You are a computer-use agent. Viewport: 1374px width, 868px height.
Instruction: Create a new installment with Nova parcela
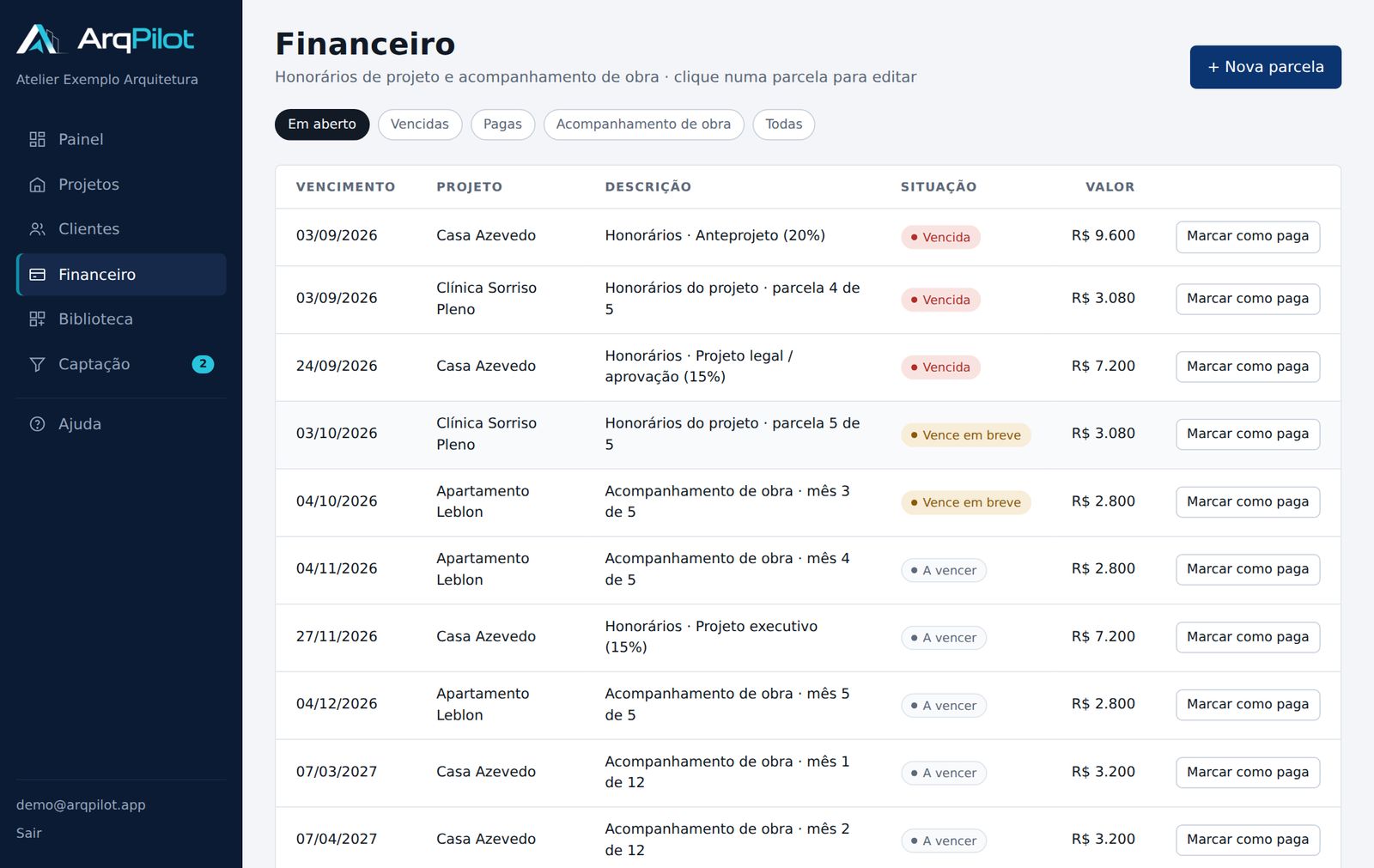tap(1266, 67)
